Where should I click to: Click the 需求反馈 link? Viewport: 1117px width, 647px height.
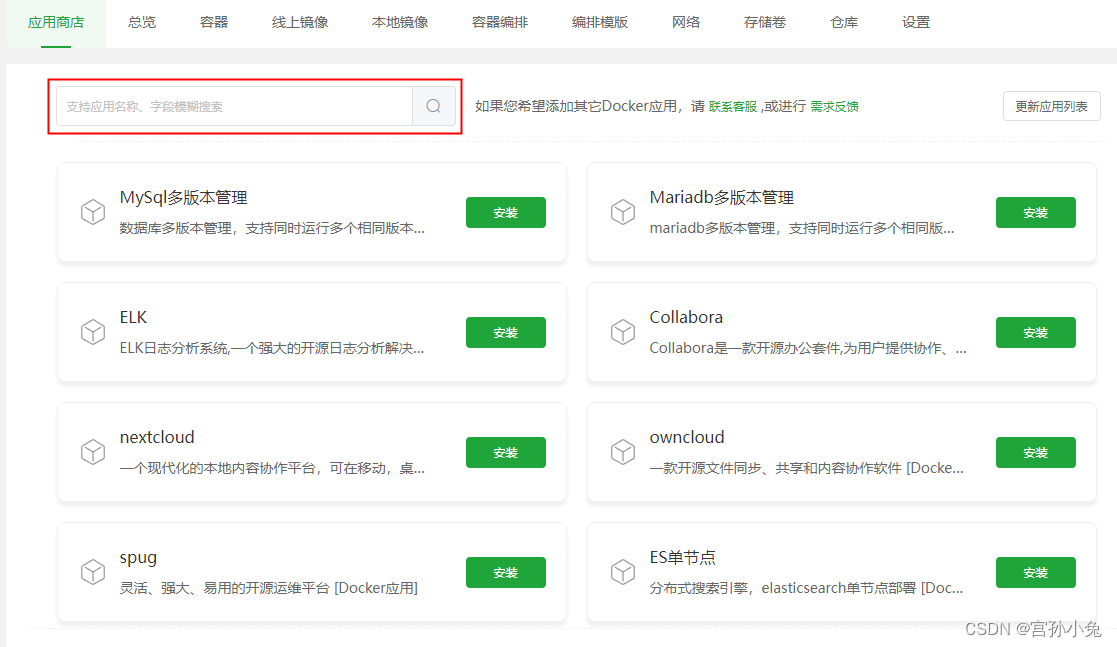[x=834, y=106]
